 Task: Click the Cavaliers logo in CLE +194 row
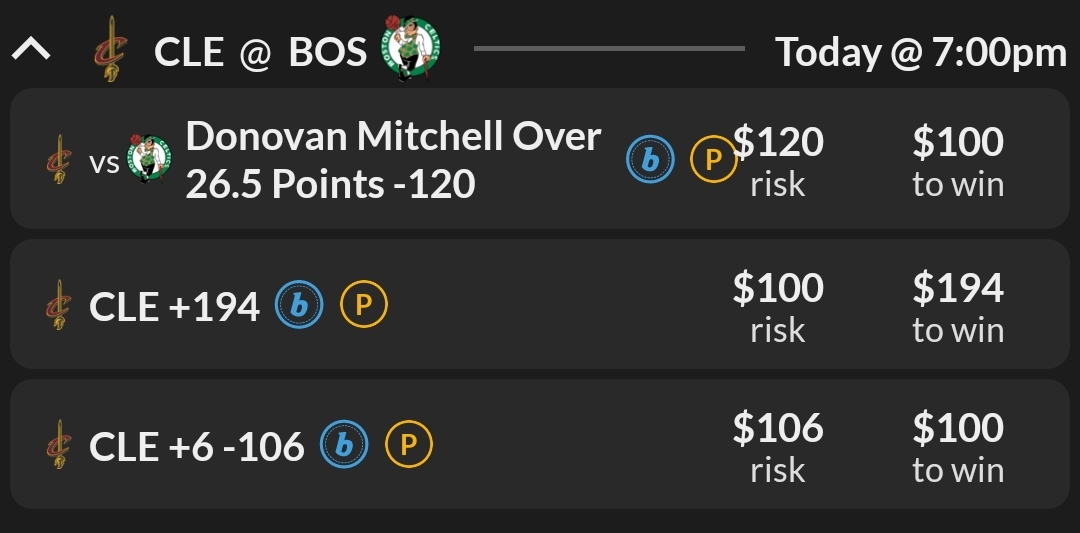point(60,307)
